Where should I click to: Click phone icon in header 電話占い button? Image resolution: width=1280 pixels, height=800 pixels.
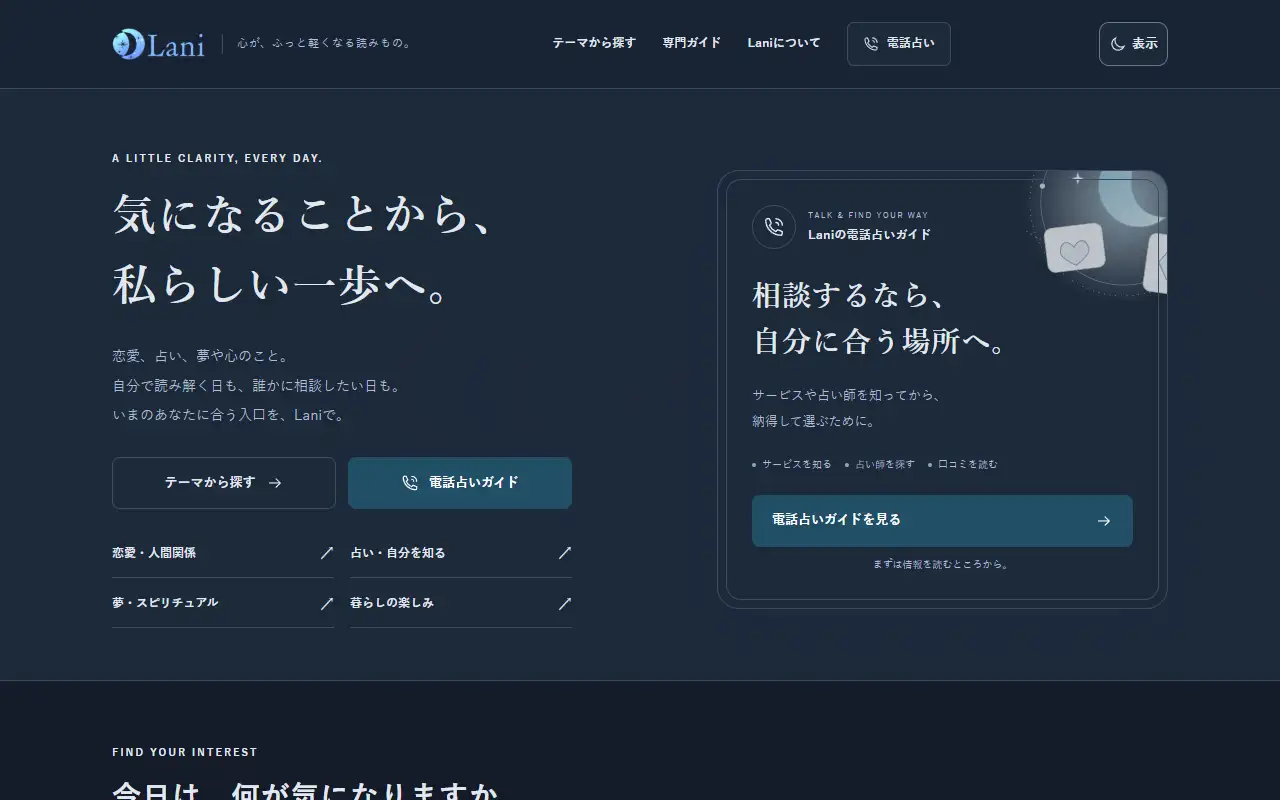click(x=871, y=44)
